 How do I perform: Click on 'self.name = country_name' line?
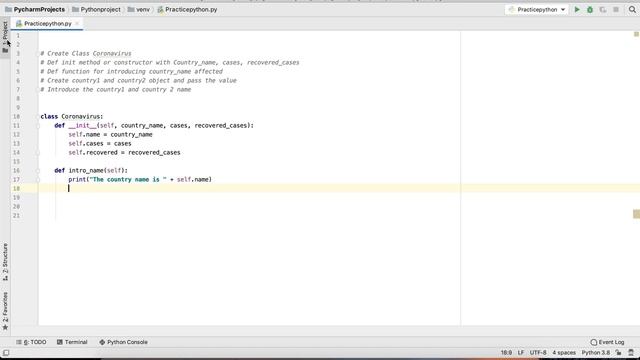coord(110,135)
